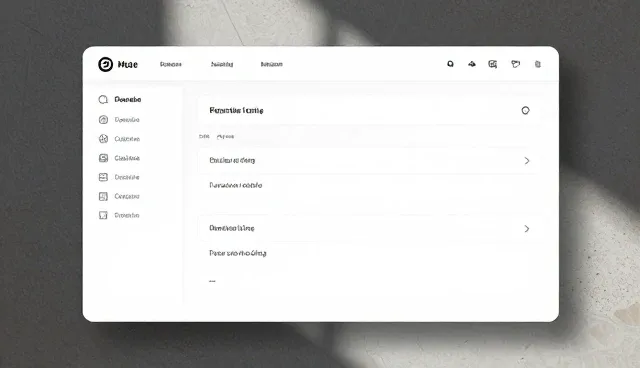Click the description text under the second settings row
Screen dimensions: 640x368
coord(238,253)
